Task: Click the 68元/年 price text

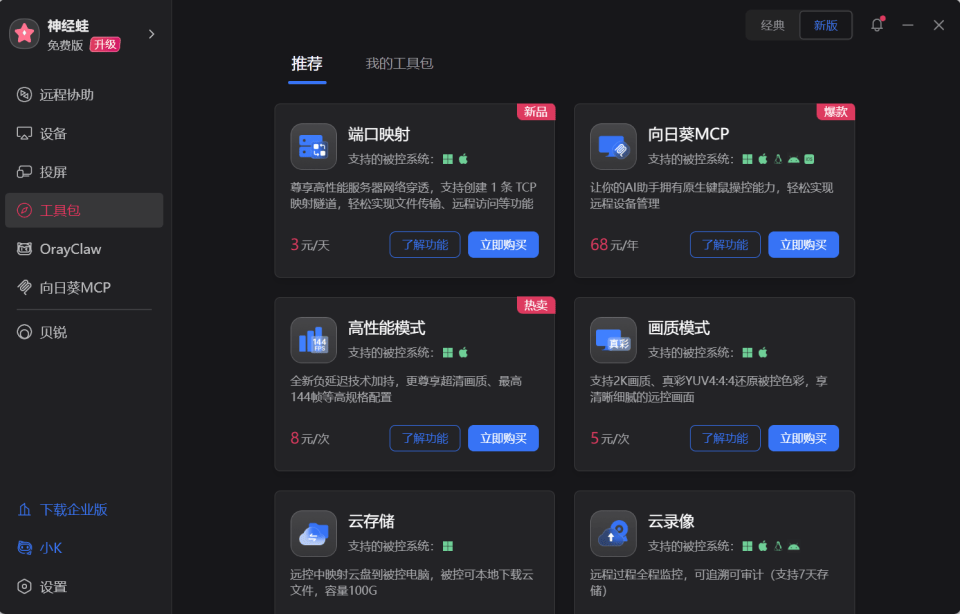Action: 614,245
